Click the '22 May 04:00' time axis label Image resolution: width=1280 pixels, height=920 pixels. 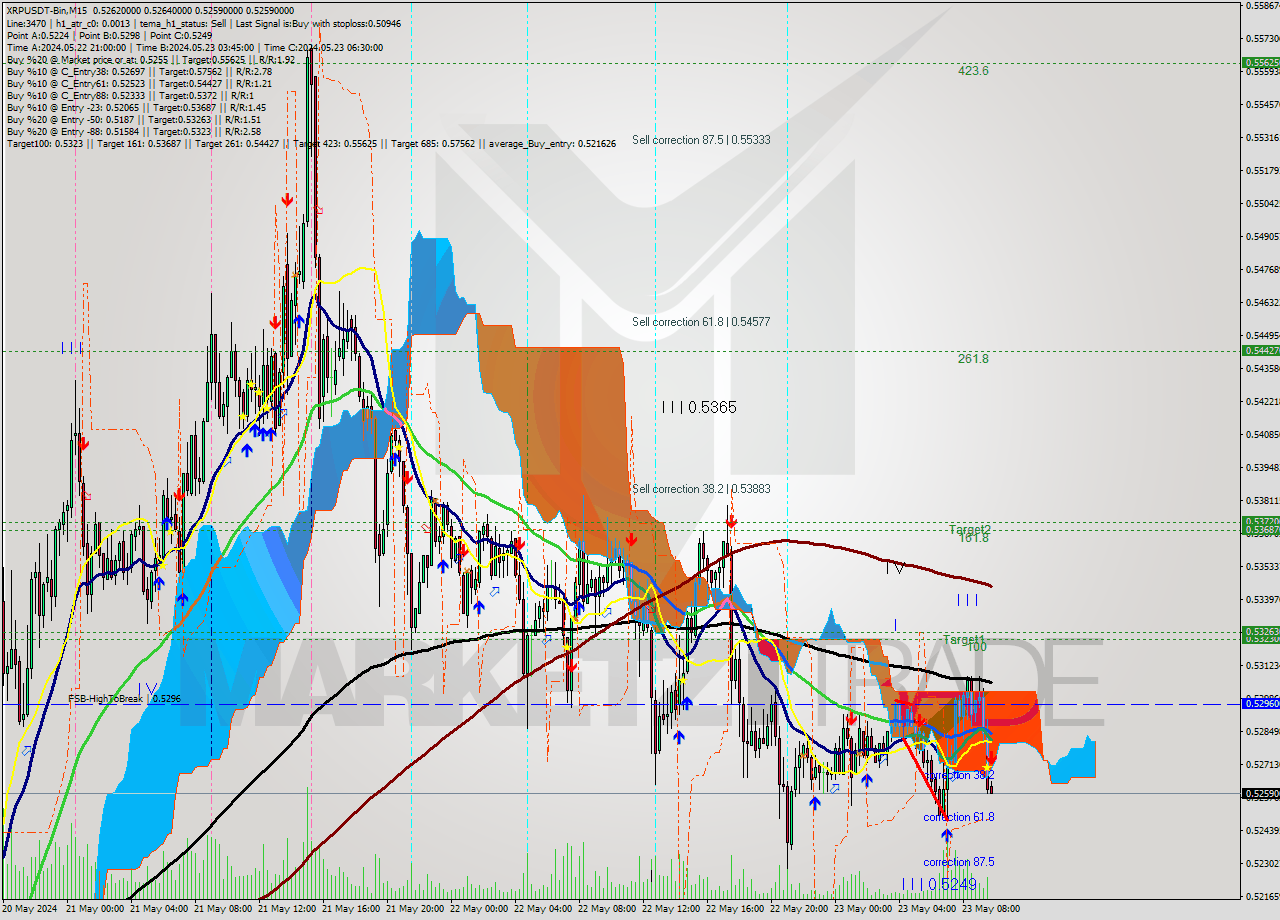pyautogui.click(x=543, y=909)
